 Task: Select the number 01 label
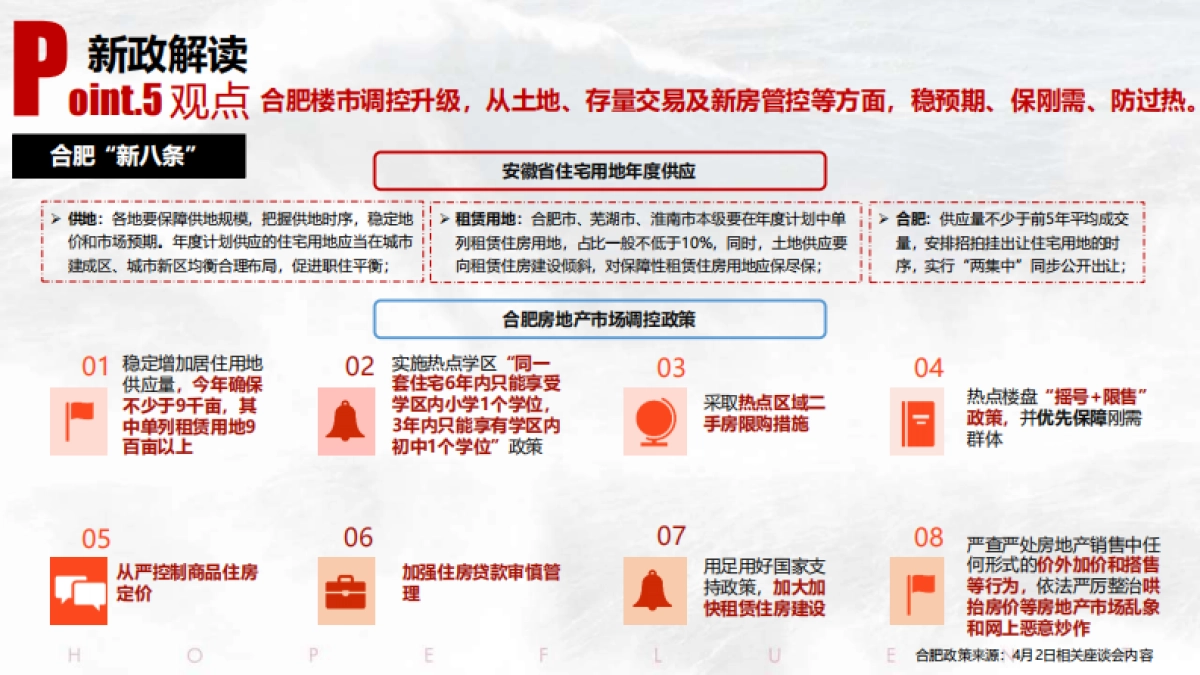pyautogui.click(x=94, y=366)
